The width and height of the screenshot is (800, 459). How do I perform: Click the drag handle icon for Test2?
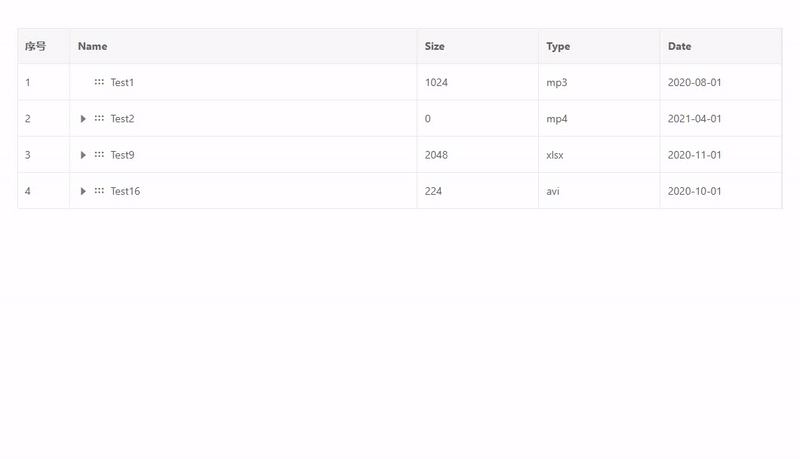(99, 118)
